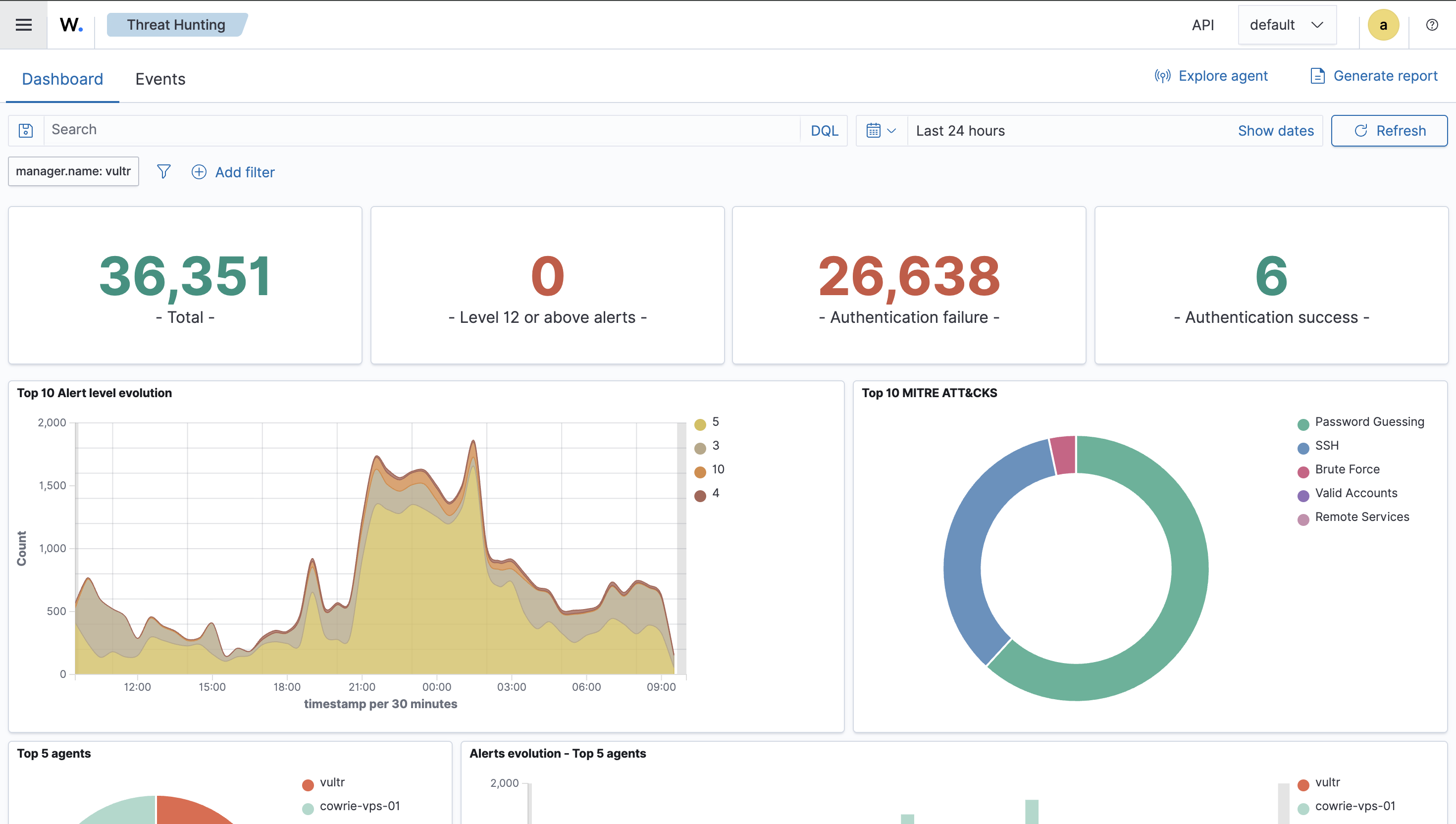Focus the Search query input field
Image resolution: width=1456 pixels, height=824 pixels.
(x=421, y=130)
